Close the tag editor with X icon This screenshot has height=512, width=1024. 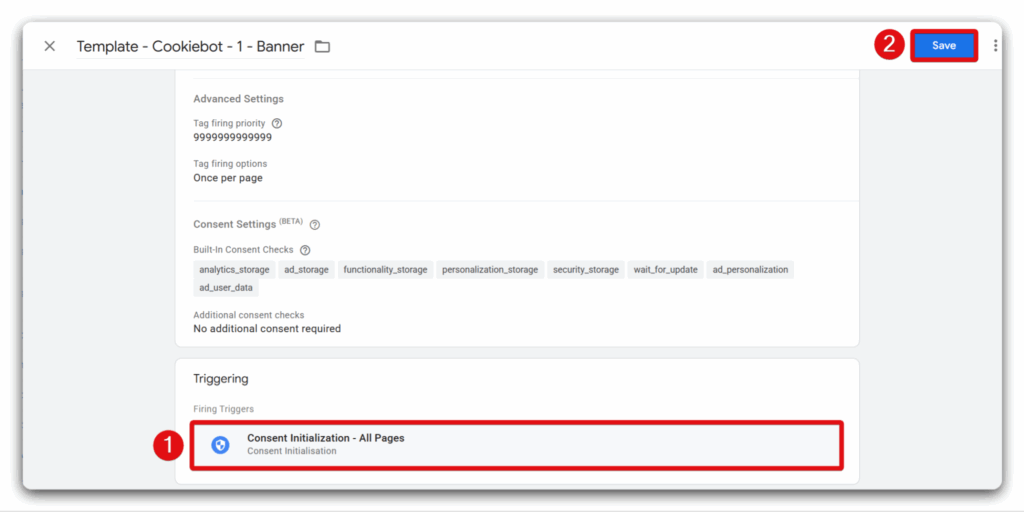50,46
